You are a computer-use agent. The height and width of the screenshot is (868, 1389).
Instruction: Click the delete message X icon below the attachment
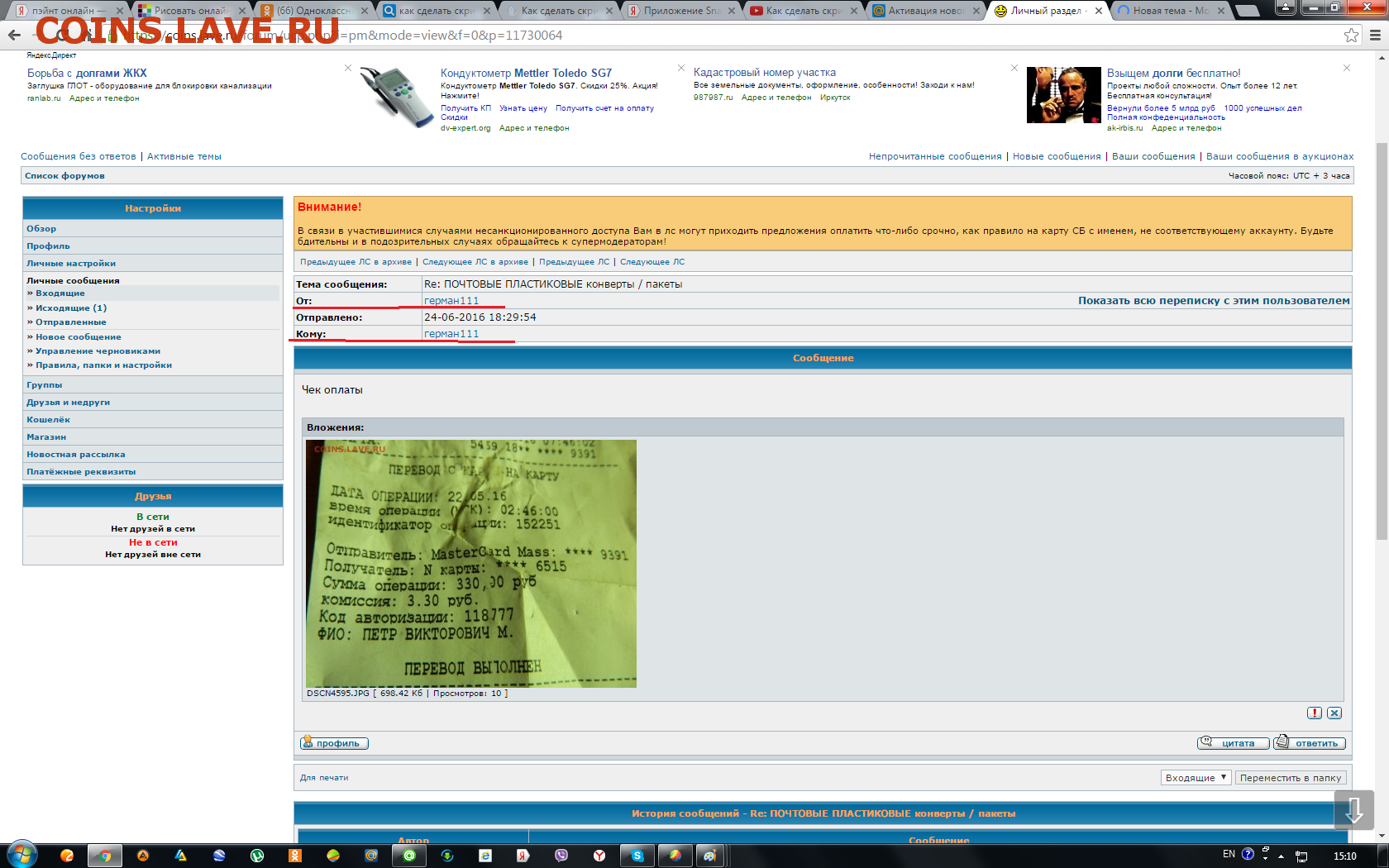click(1334, 713)
